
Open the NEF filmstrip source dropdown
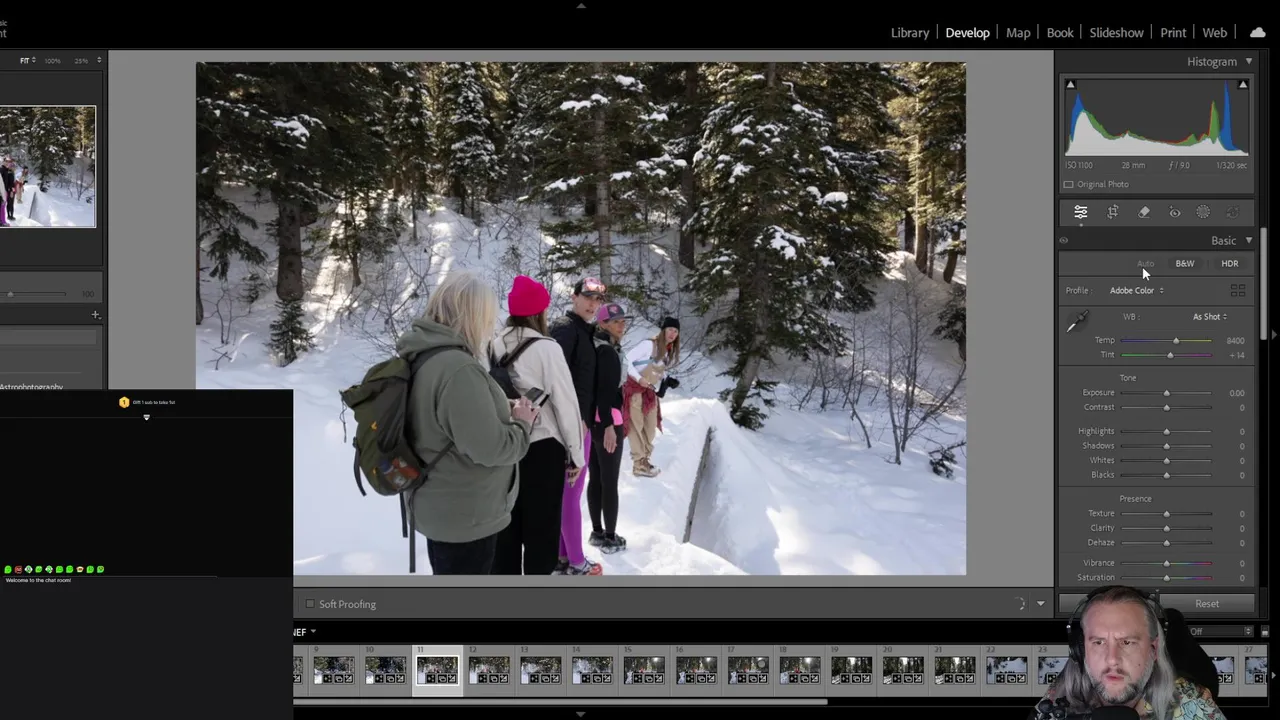pyautogui.click(x=304, y=632)
